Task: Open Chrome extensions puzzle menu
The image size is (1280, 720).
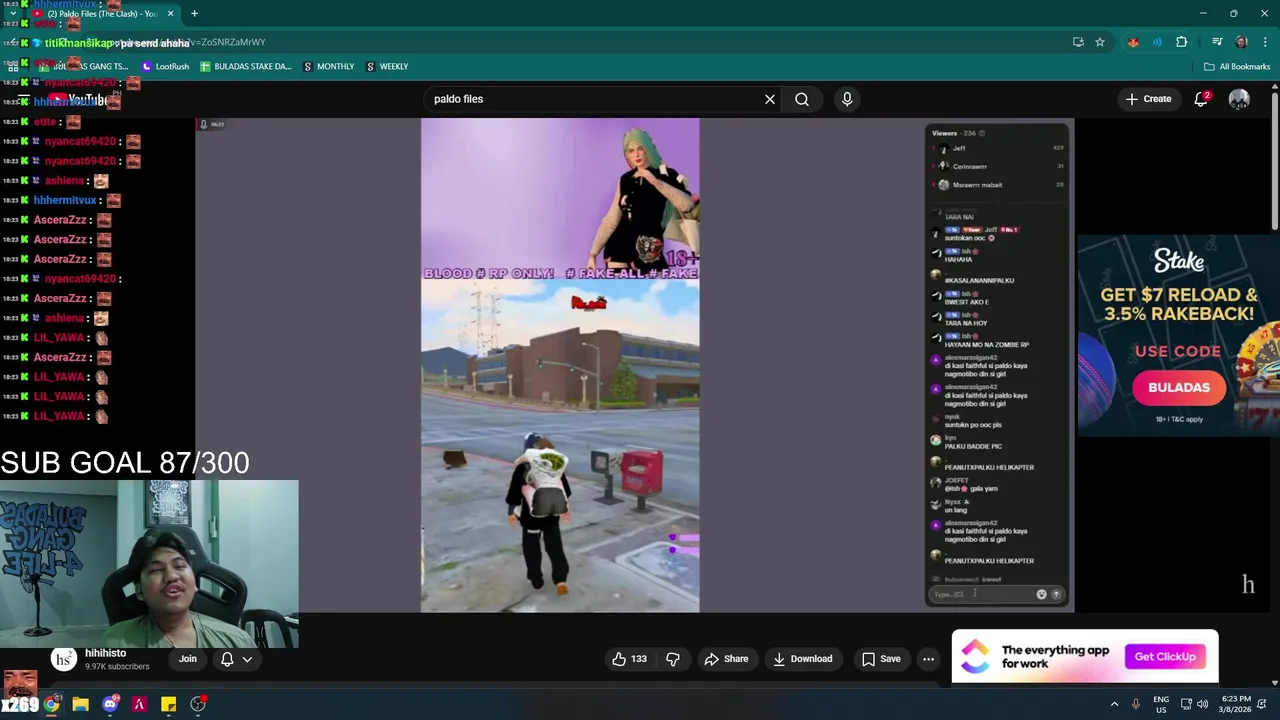Action: [1181, 42]
